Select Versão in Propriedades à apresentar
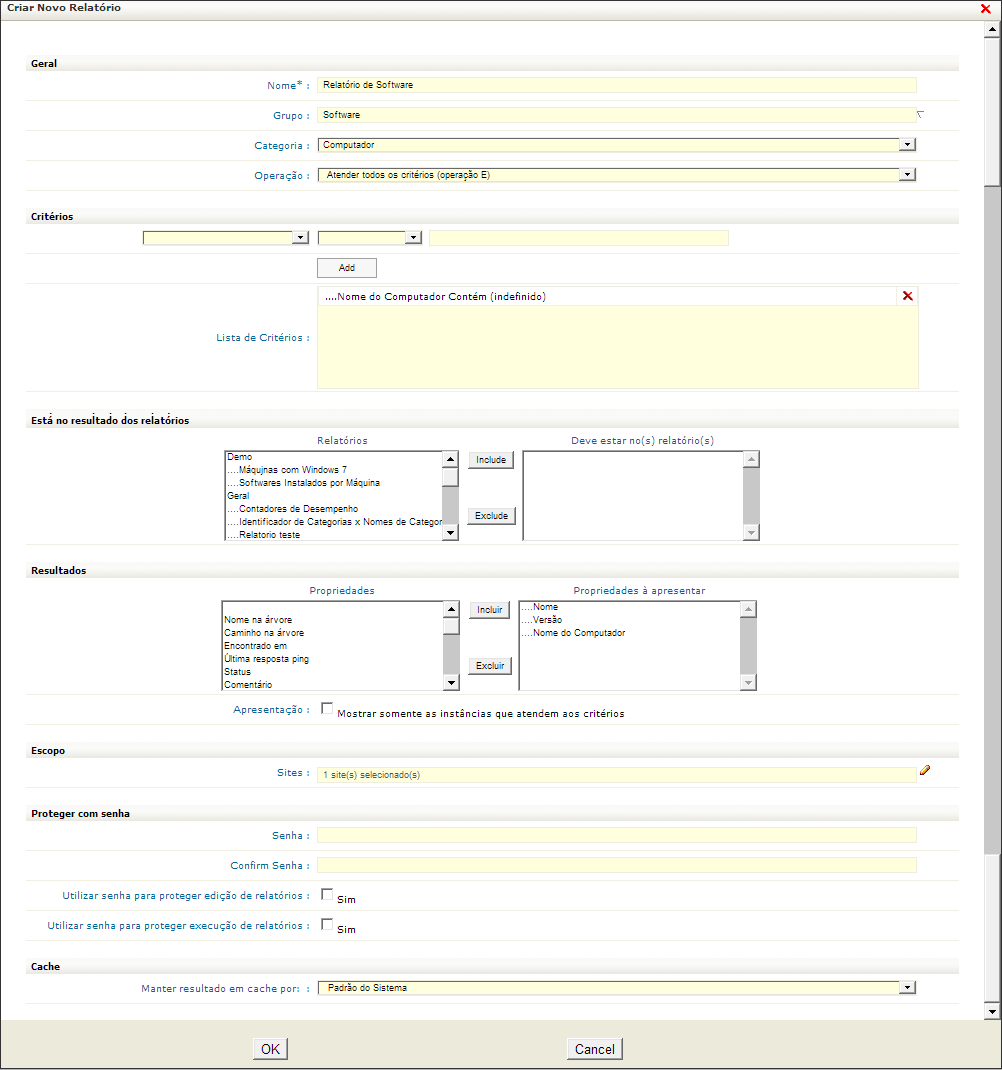 point(542,620)
